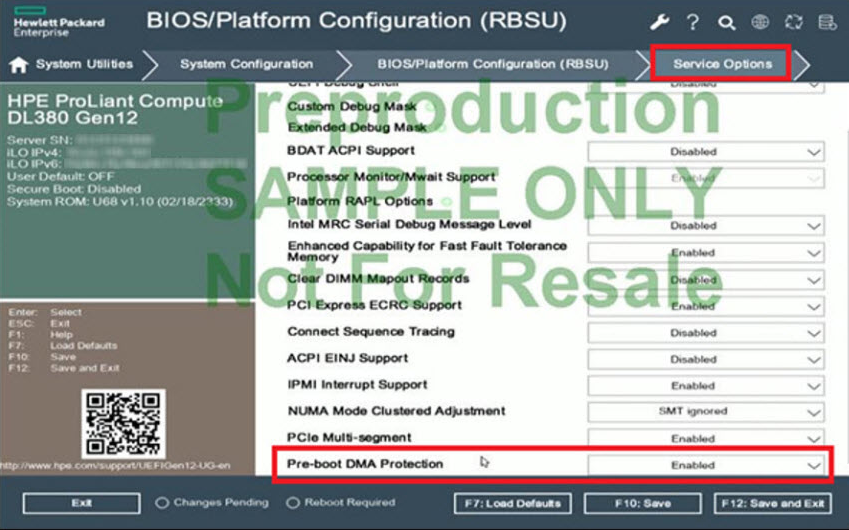Open NUMA Mode Clustered Adjustment dropdown
This screenshot has height=530, width=849.
tap(706, 411)
